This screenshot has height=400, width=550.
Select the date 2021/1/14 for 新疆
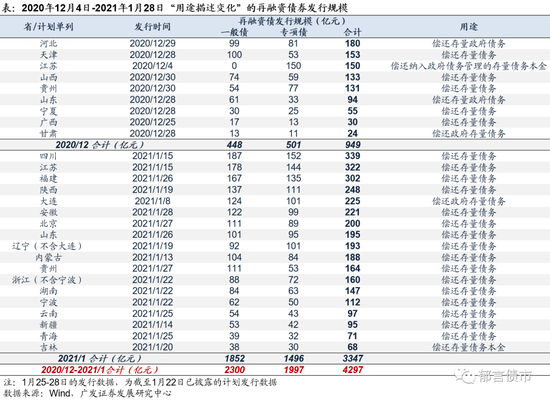point(153,325)
